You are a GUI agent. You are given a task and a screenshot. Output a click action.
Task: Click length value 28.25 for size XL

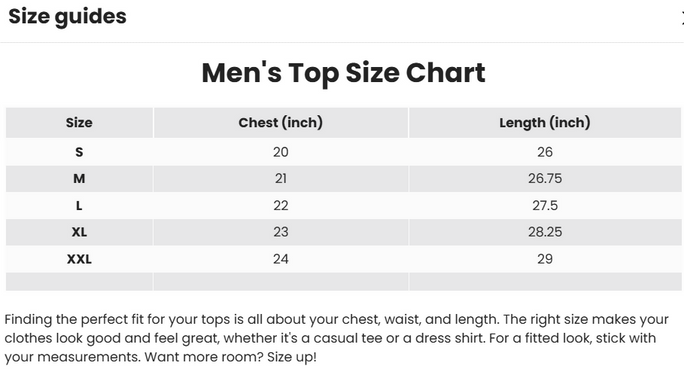[545, 232]
